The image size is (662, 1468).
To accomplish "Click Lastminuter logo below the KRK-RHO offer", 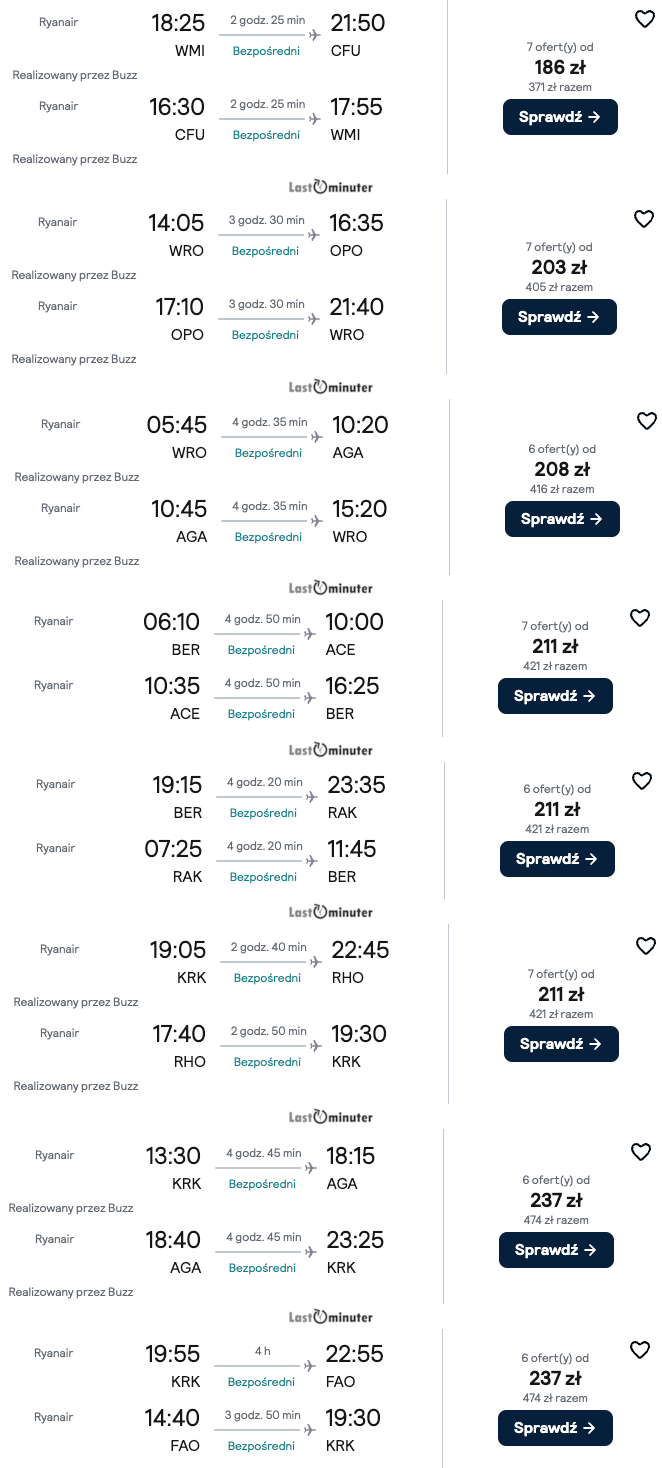I will [331, 1117].
